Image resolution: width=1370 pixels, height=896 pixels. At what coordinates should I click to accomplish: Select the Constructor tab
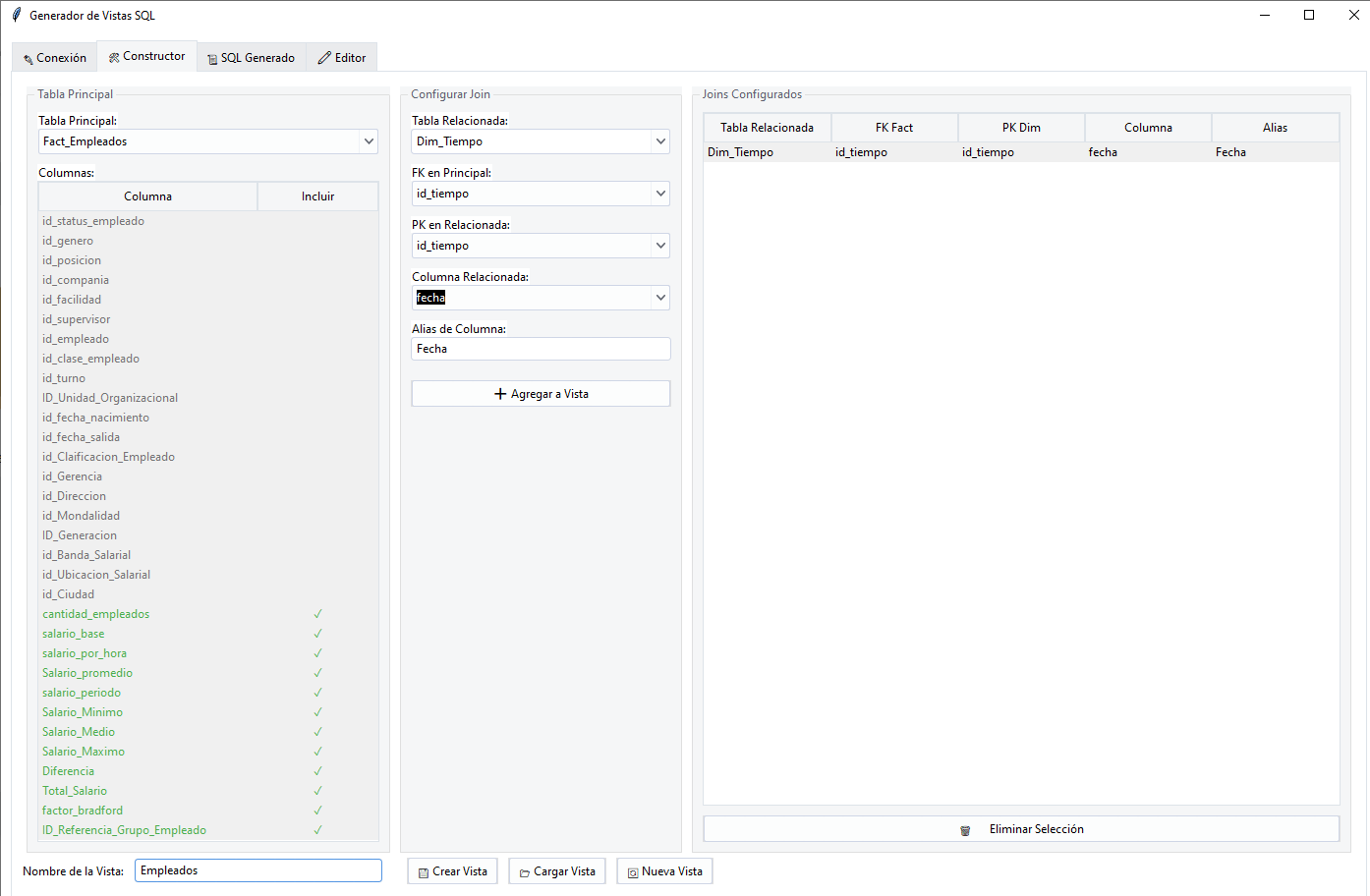[x=146, y=56]
